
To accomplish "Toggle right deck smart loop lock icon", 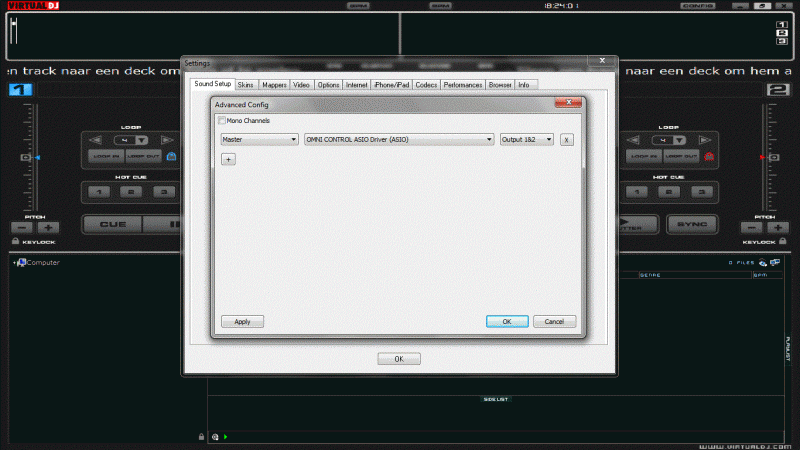I will pyautogui.click(x=709, y=156).
